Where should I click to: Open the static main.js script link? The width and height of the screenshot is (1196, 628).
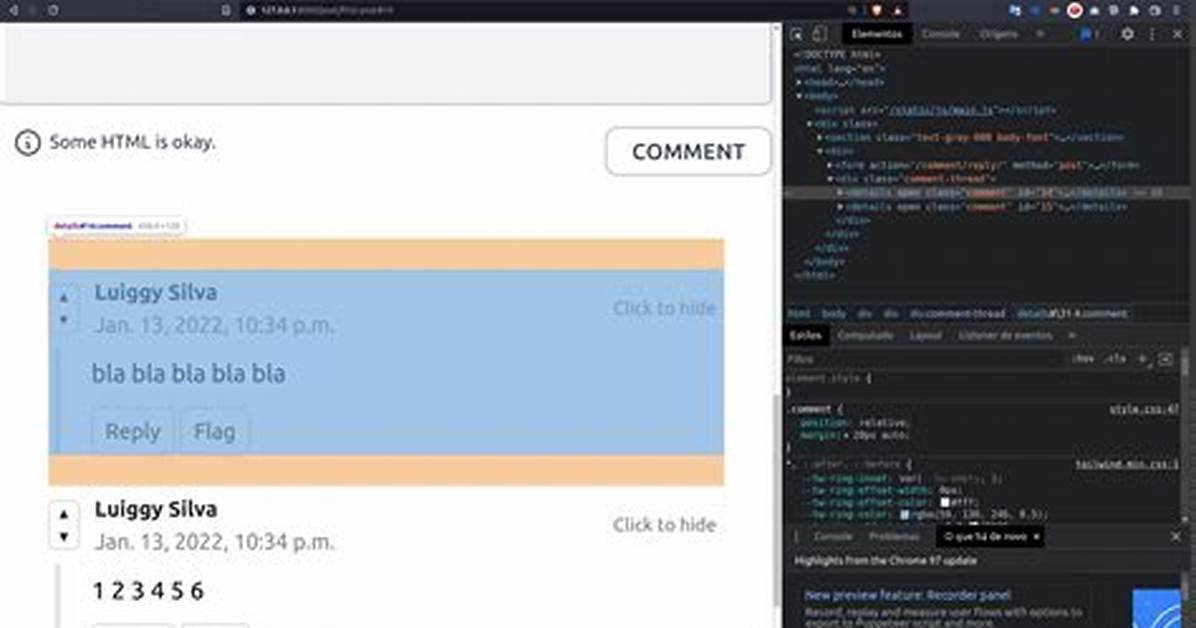(941, 110)
